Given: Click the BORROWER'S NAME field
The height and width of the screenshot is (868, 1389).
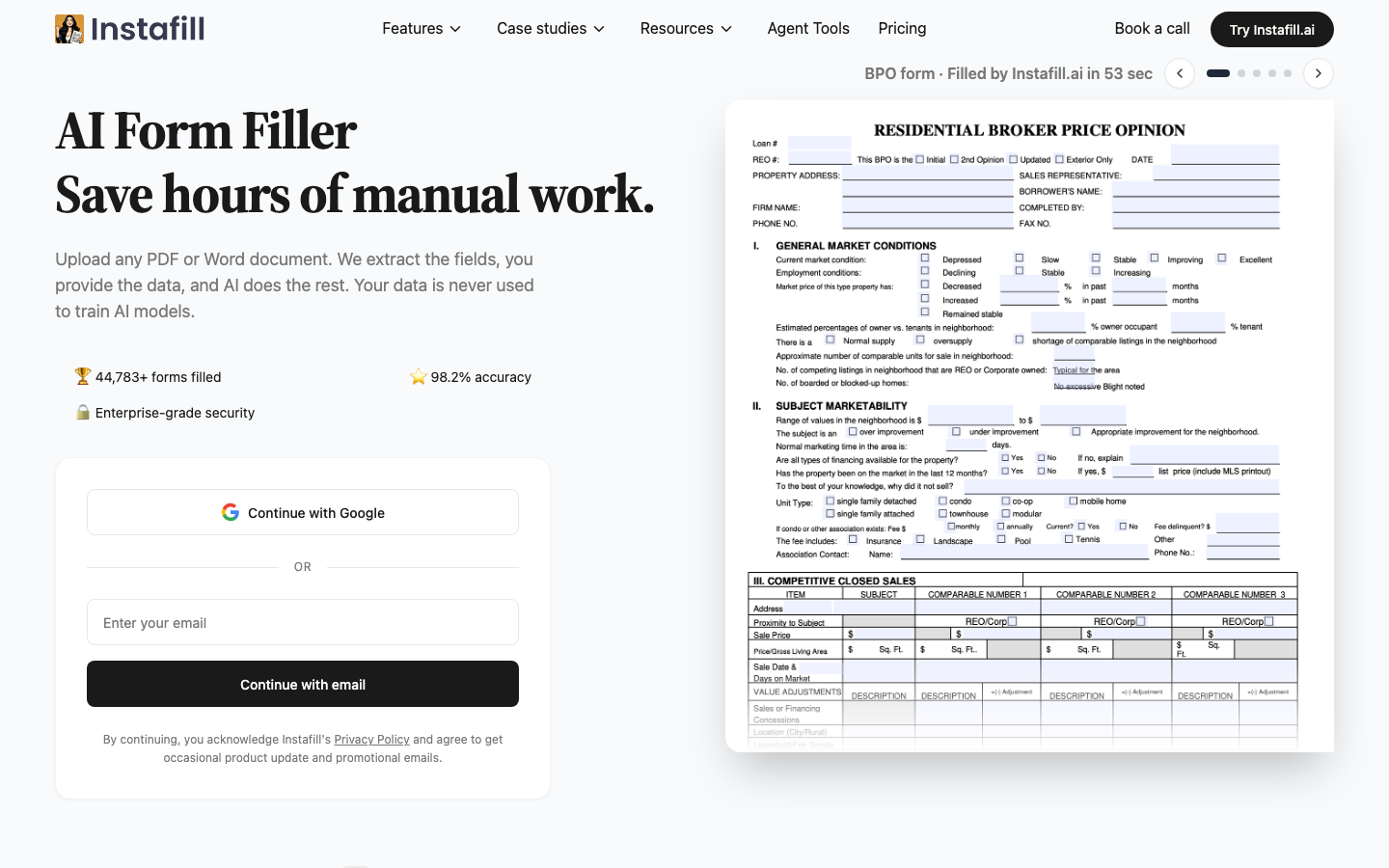Looking at the screenshot, I should 1196,190.
